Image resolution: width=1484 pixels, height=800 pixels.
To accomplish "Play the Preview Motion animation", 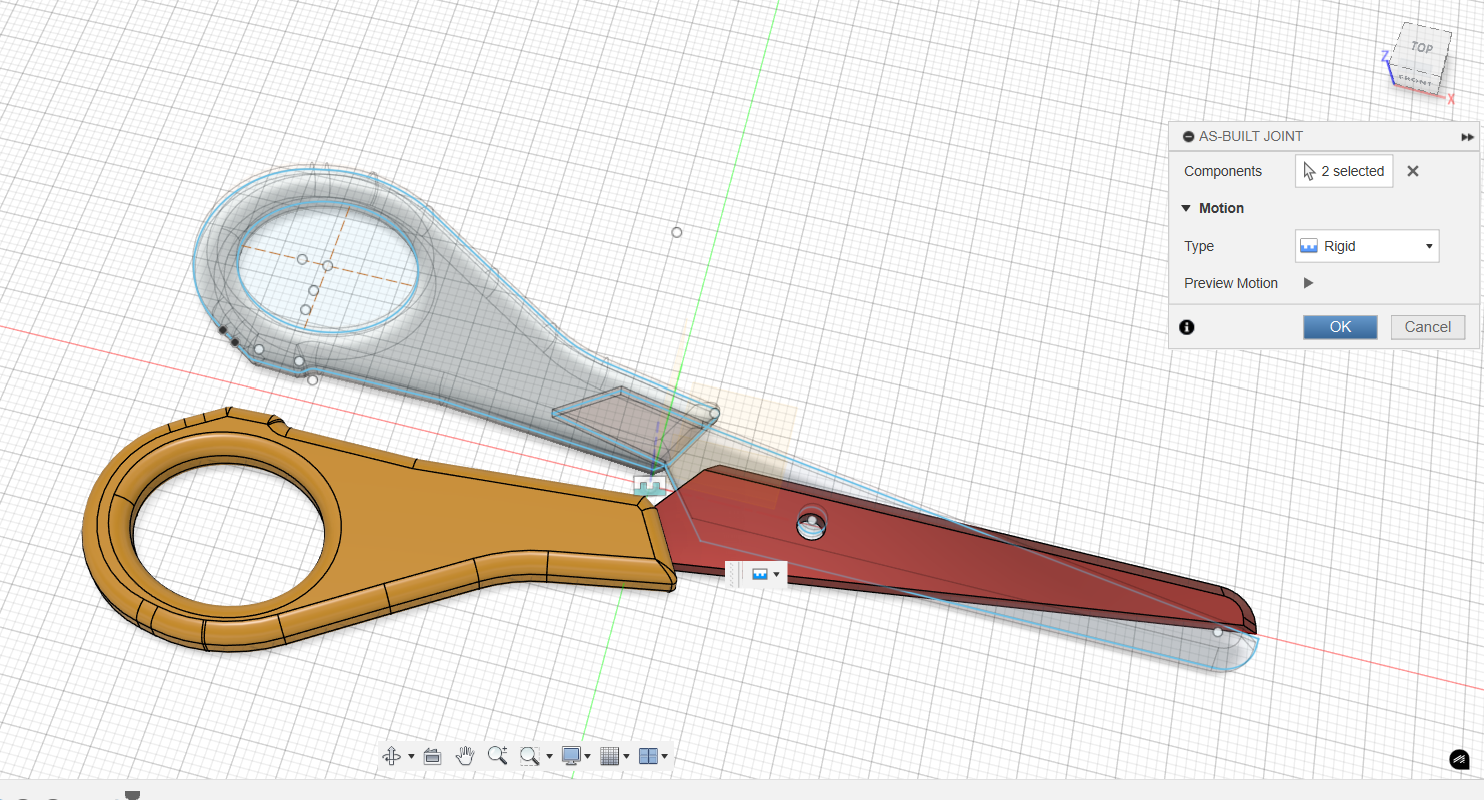I will point(1308,283).
